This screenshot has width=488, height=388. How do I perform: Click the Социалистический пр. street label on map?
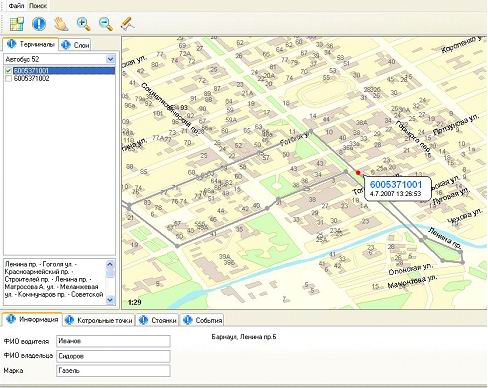169,107
